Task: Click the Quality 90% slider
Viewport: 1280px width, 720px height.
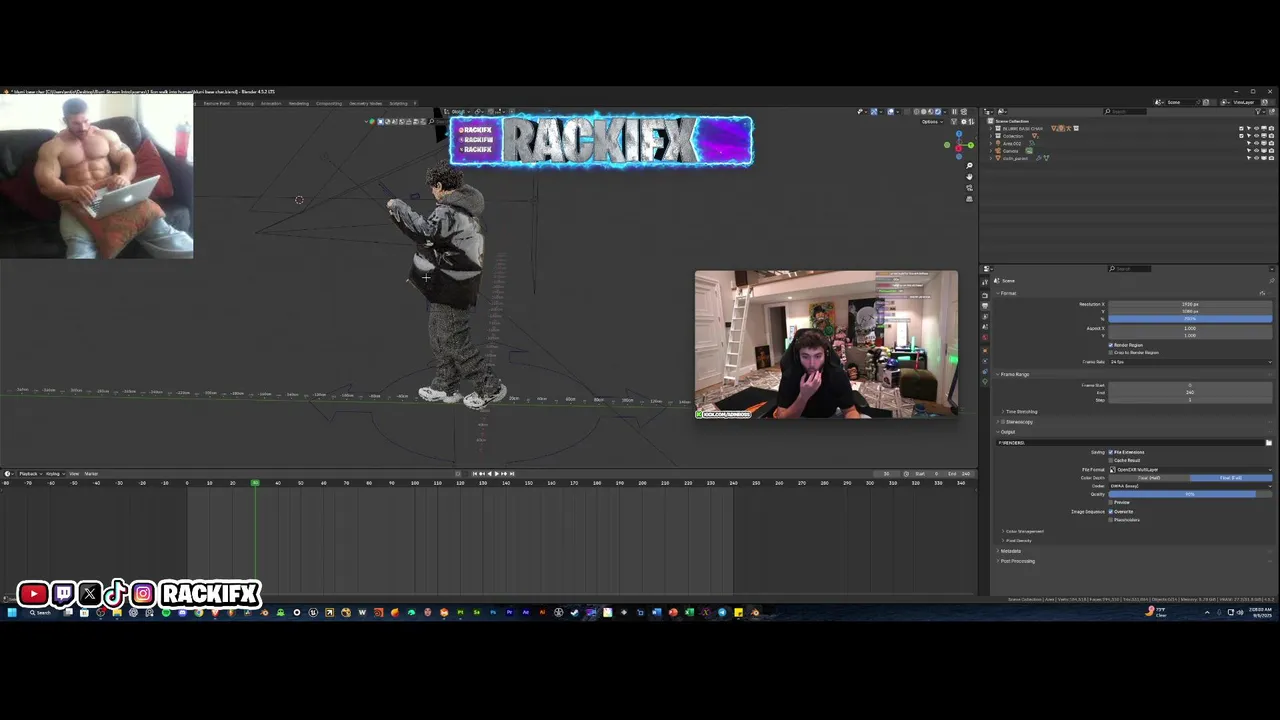Action: (1190, 494)
